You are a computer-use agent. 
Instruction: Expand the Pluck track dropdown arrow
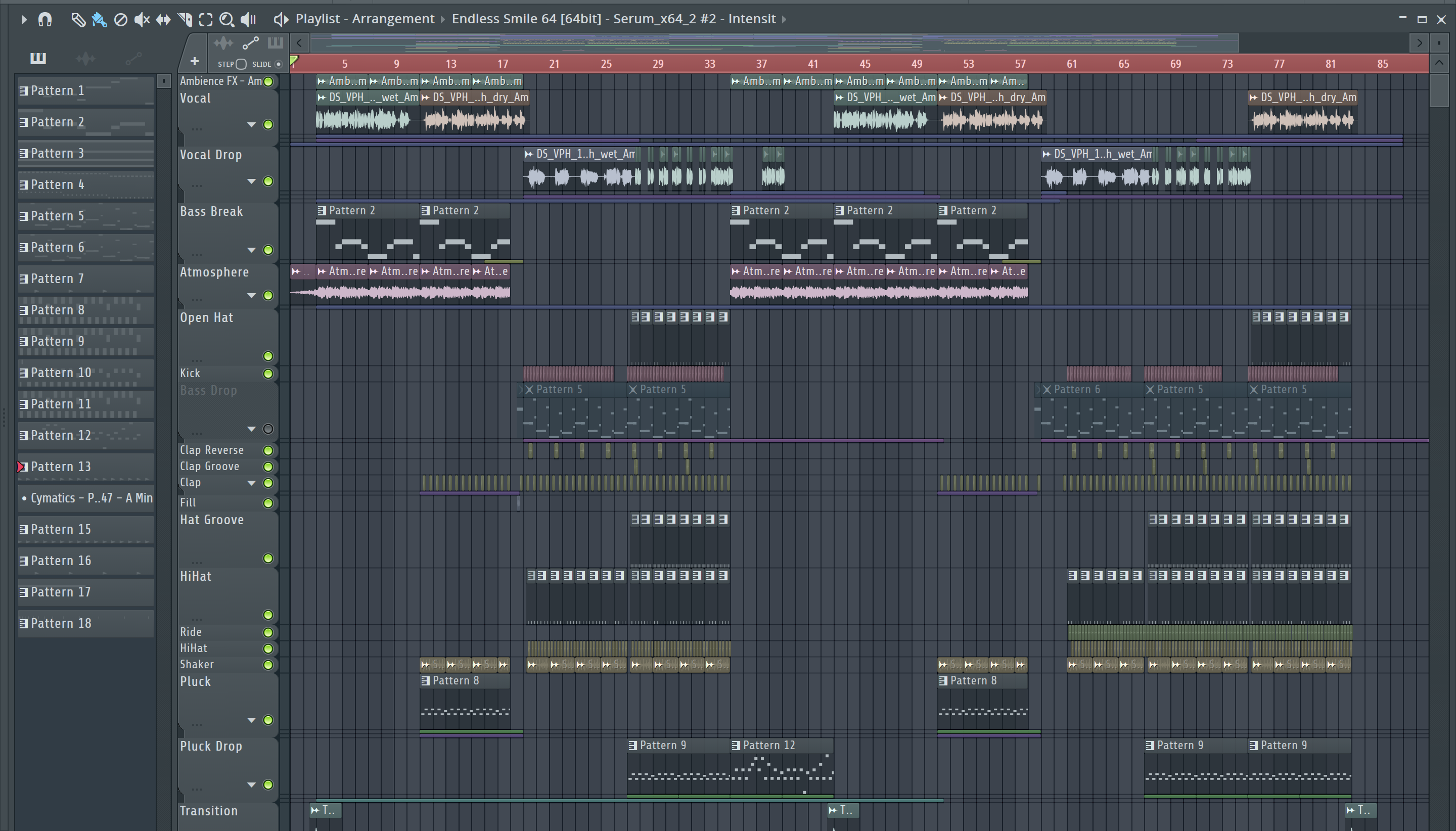point(251,720)
